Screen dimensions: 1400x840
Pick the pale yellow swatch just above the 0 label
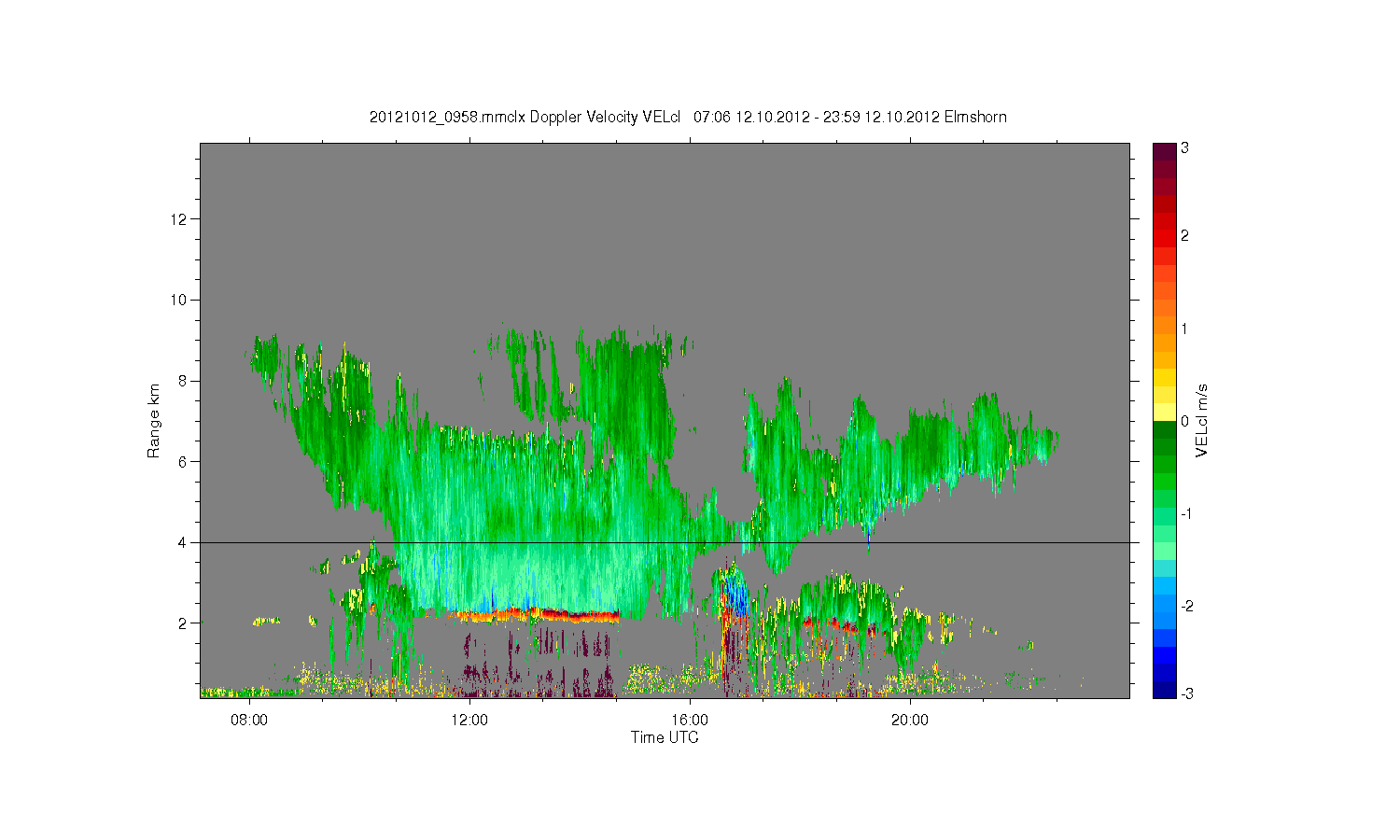click(x=1164, y=413)
